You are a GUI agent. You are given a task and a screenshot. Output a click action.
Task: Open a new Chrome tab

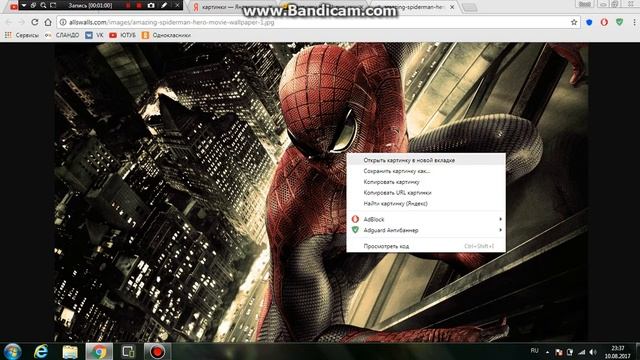pyautogui.click(x=470, y=7)
